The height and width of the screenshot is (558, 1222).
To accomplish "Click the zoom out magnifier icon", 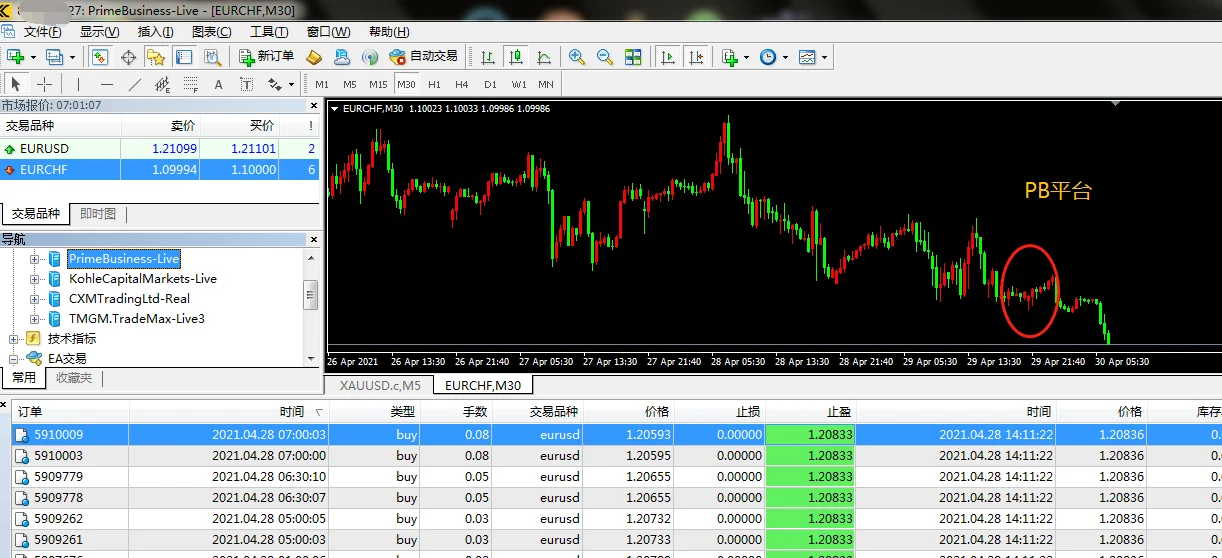I will pos(605,57).
